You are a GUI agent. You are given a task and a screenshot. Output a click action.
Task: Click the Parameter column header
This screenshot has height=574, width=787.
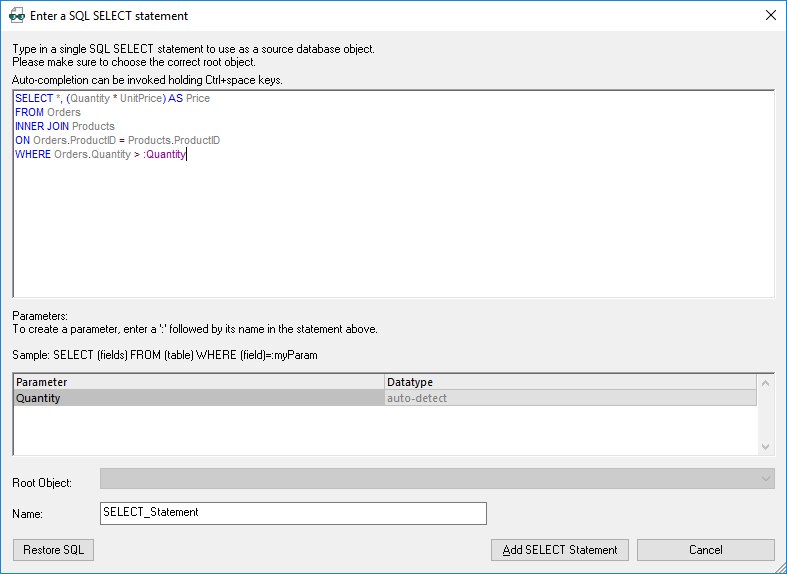198,382
